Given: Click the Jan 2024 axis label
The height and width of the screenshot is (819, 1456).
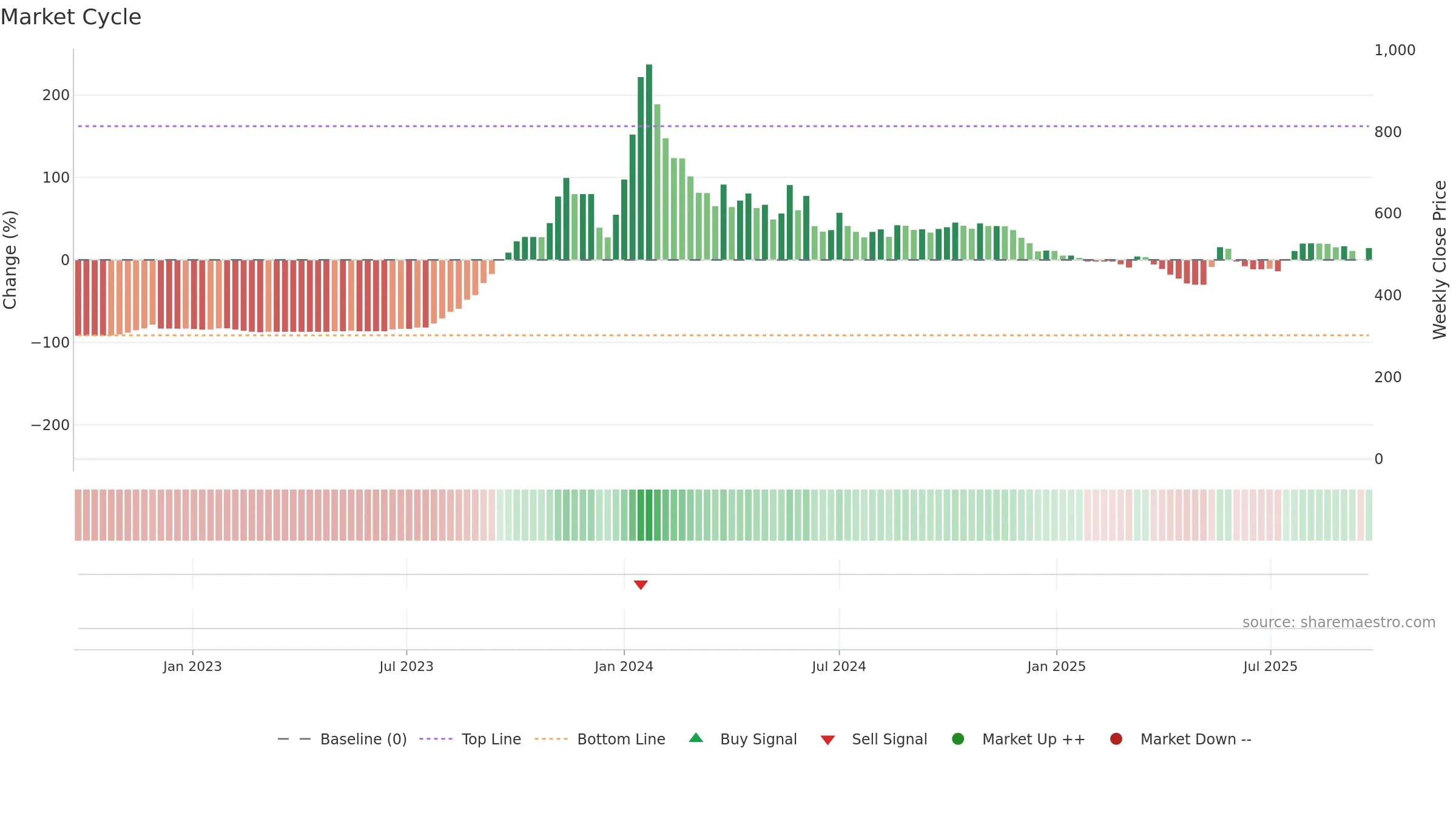Looking at the screenshot, I should (624, 666).
